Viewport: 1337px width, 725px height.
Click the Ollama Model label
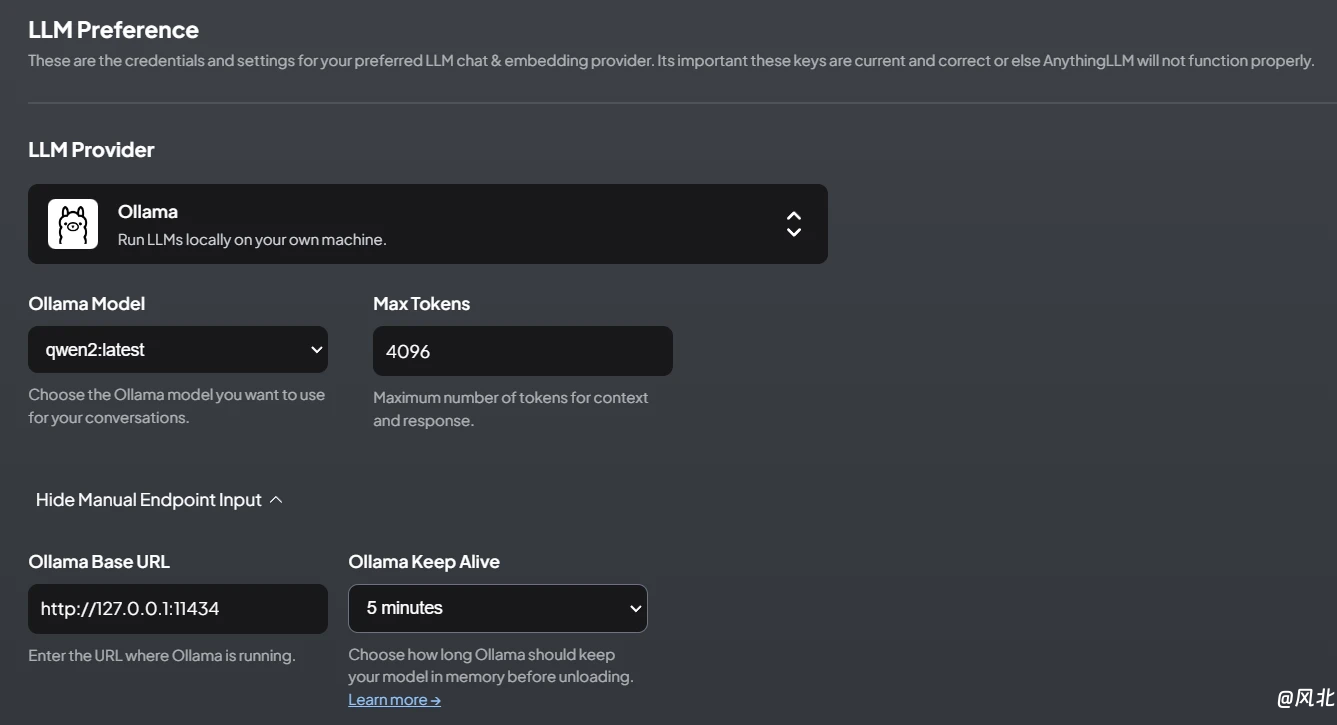(x=87, y=303)
